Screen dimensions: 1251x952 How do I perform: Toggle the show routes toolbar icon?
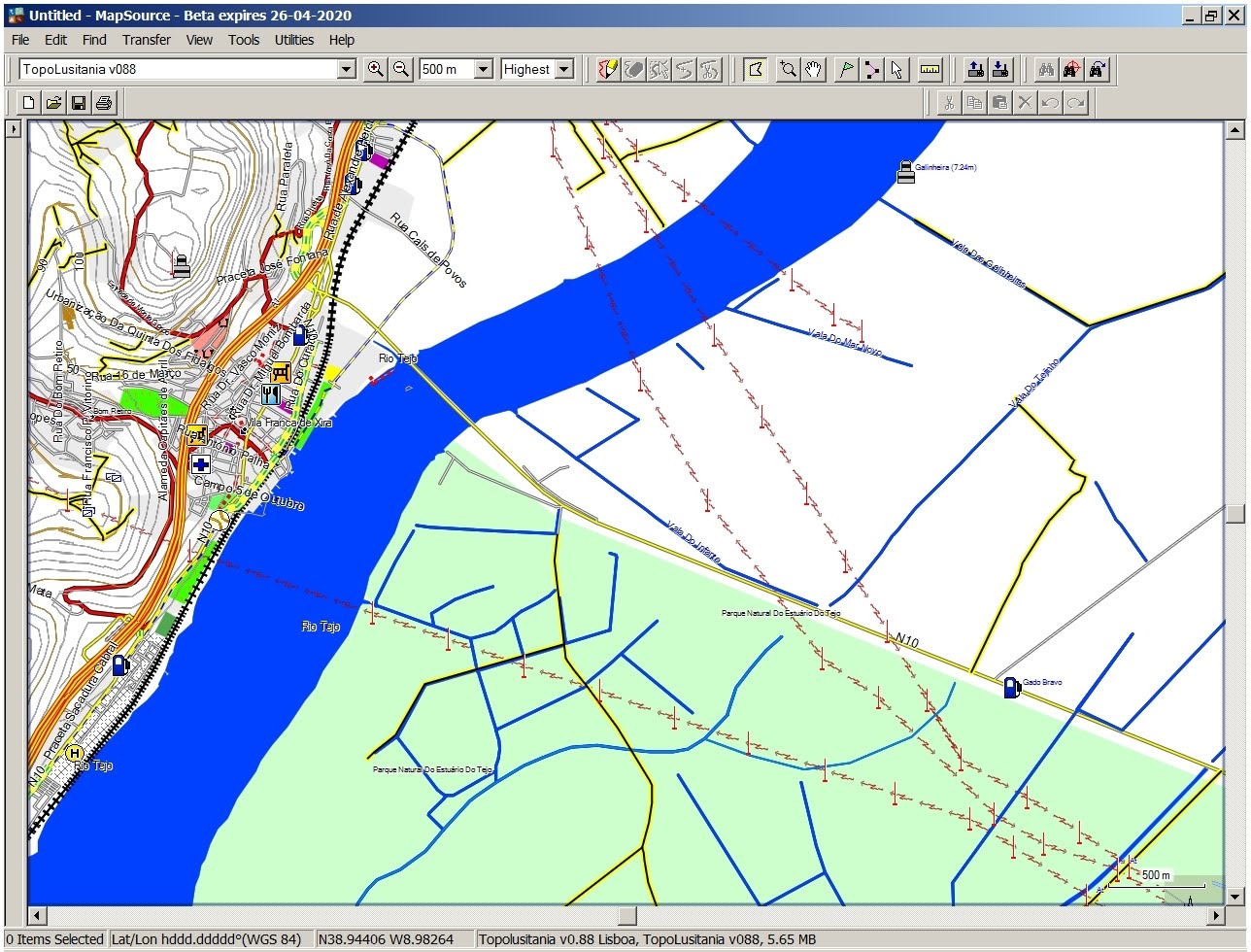(x=685, y=69)
